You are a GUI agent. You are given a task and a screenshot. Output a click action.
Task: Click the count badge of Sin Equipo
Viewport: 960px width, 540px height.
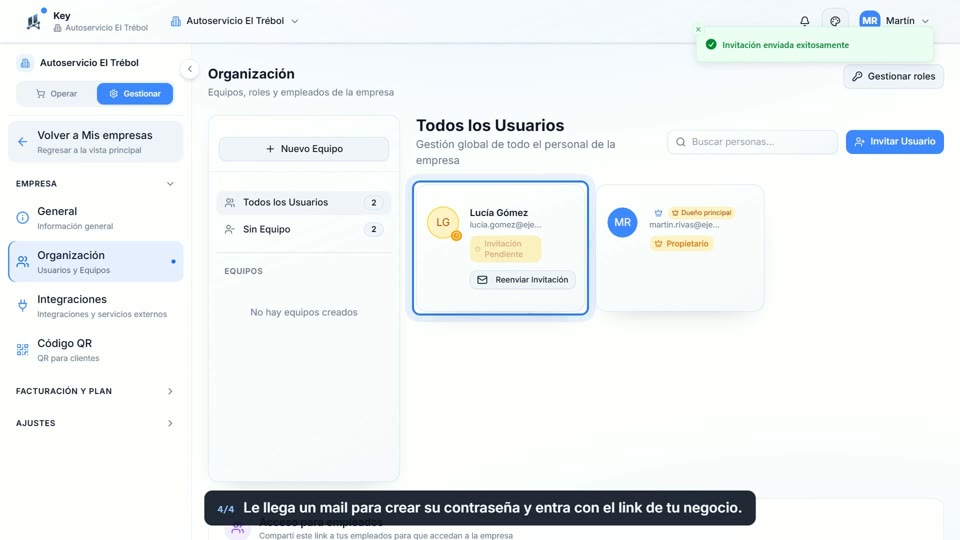pyautogui.click(x=373, y=230)
